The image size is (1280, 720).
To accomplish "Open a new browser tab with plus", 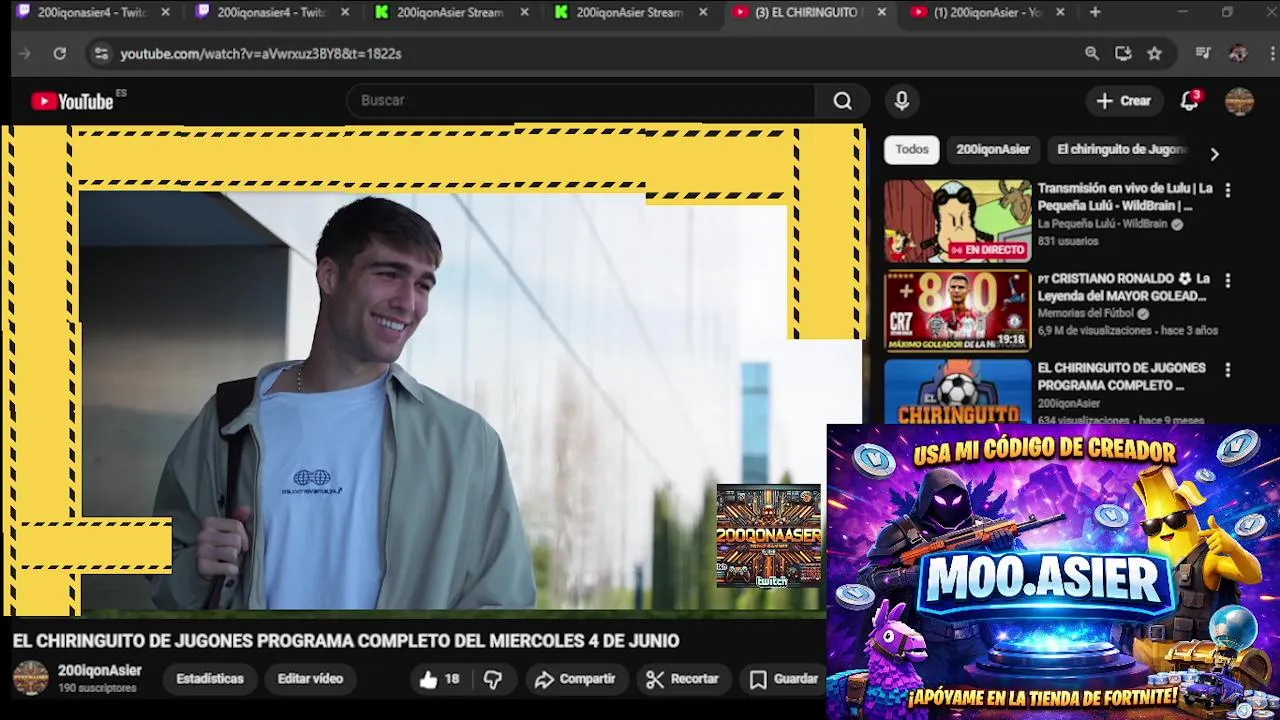I will (x=1095, y=12).
